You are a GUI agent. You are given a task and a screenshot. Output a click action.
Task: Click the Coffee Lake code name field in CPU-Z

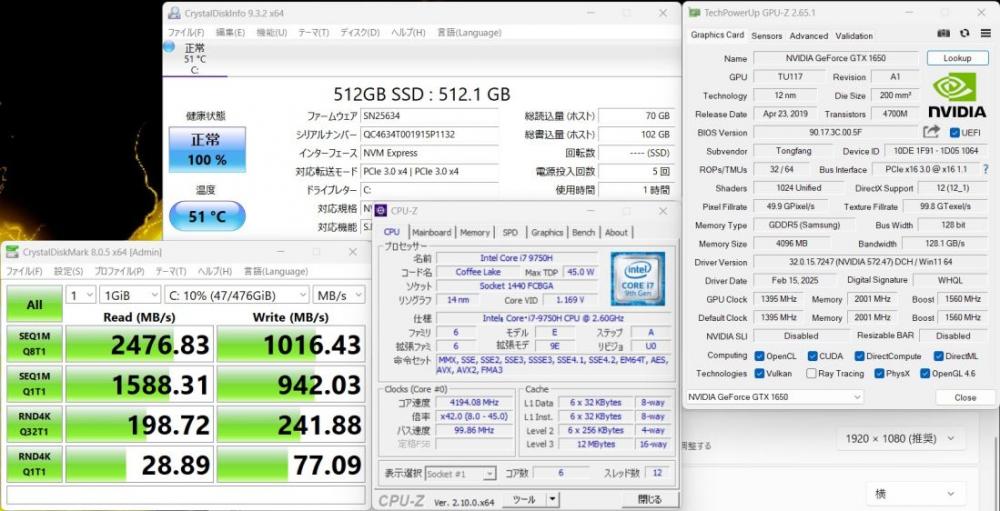click(478, 272)
